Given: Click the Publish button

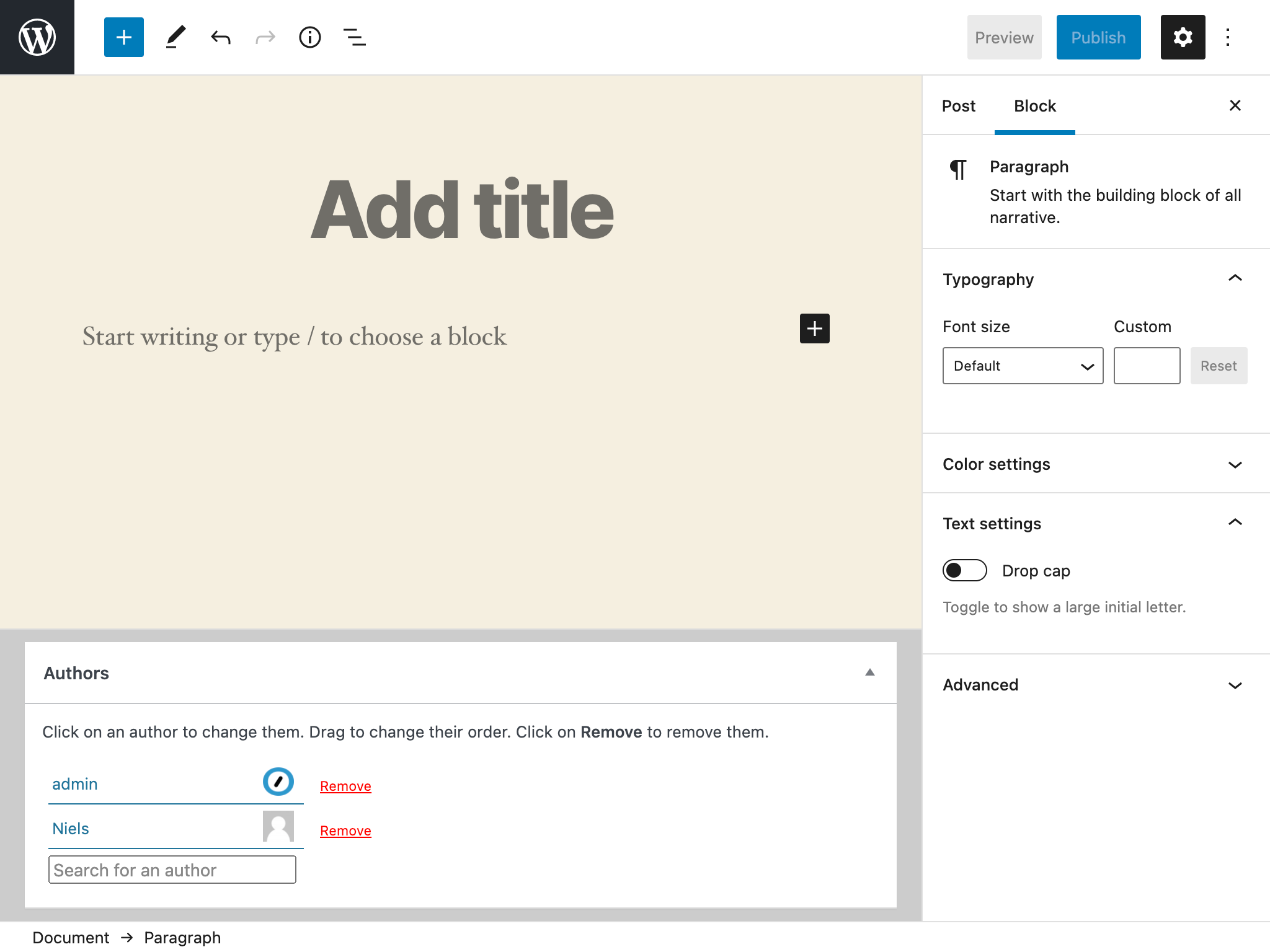Looking at the screenshot, I should (1098, 37).
